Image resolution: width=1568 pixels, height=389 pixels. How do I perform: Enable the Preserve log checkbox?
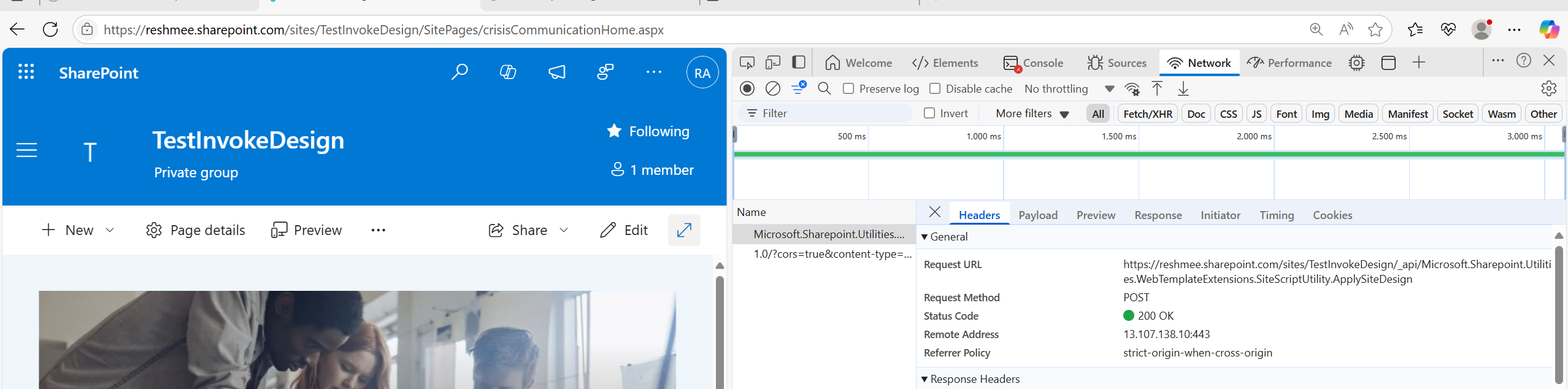[848, 89]
